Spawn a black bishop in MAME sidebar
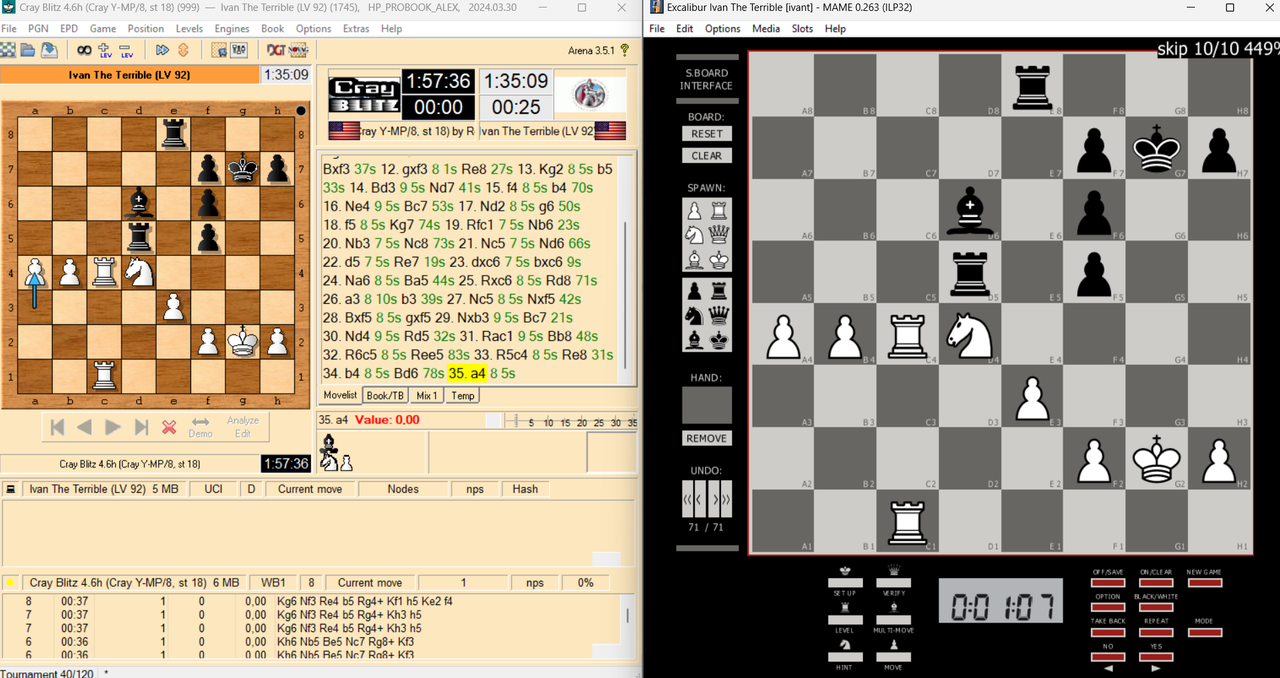Viewport: 1280px width, 678px height. point(696,340)
